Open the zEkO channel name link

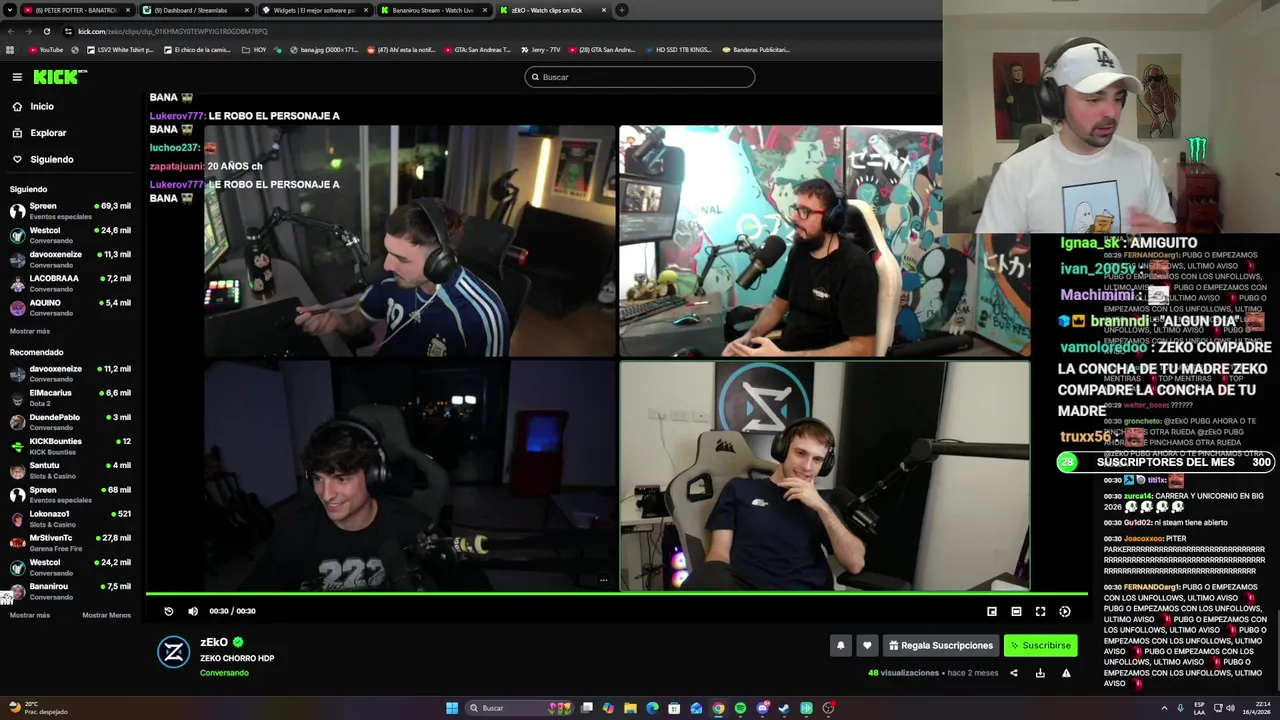(x=214, y=642)
